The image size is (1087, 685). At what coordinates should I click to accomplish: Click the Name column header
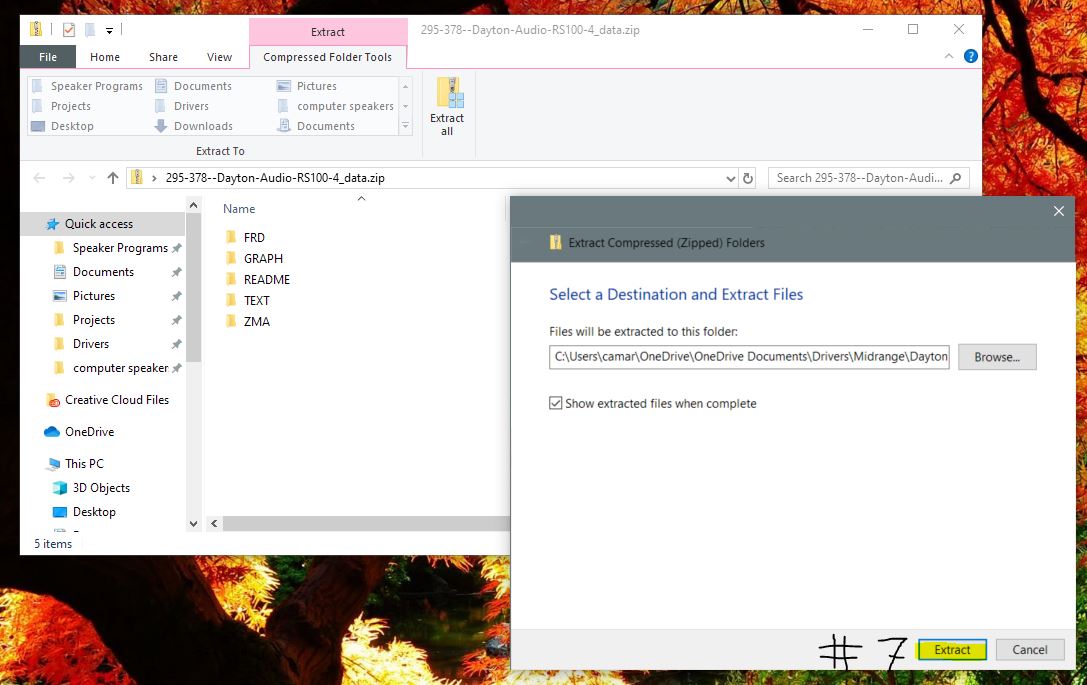point(239,209)
